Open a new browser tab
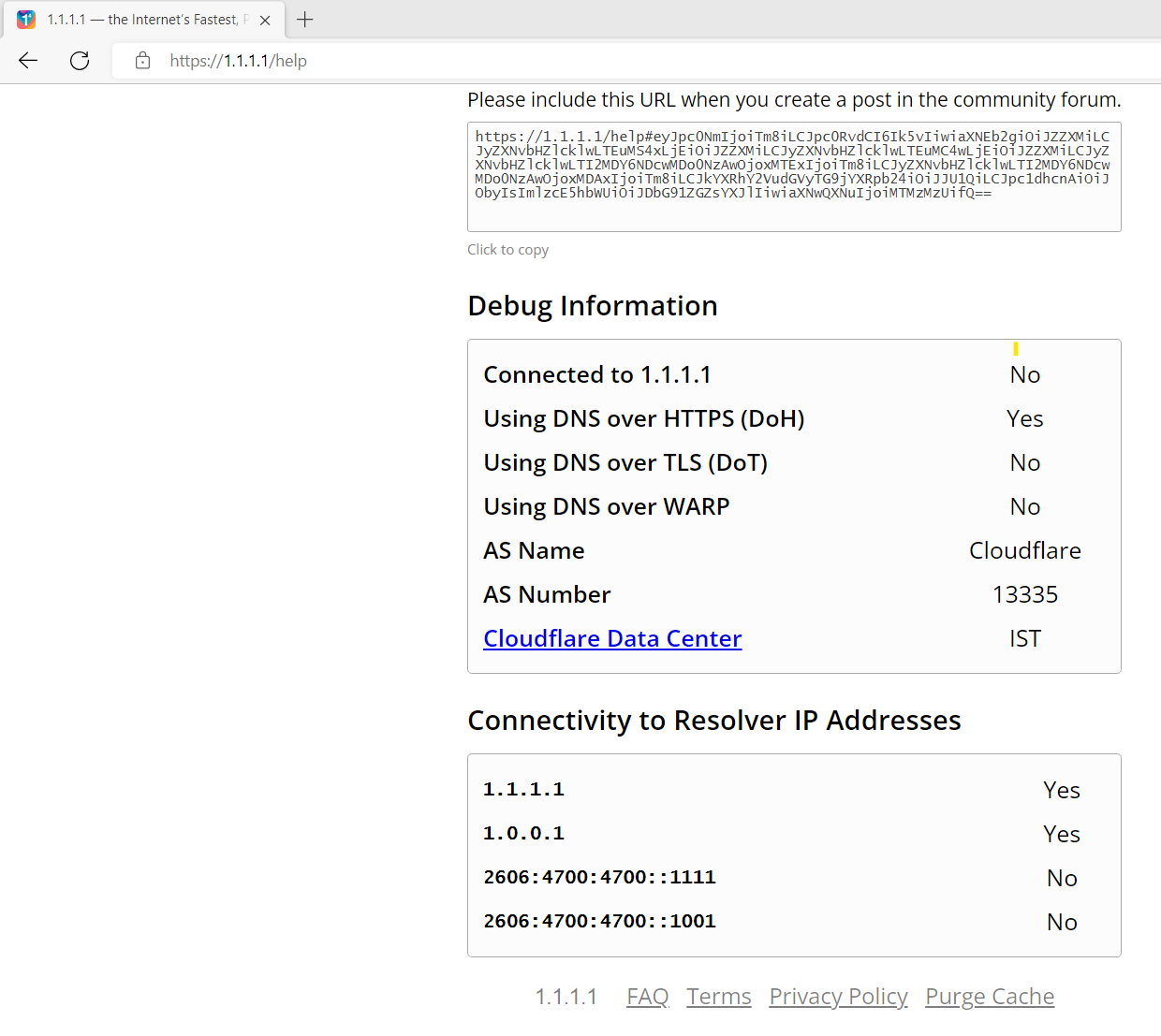Viewport: 1161px width, 1036px height. [x=305, y=20]
